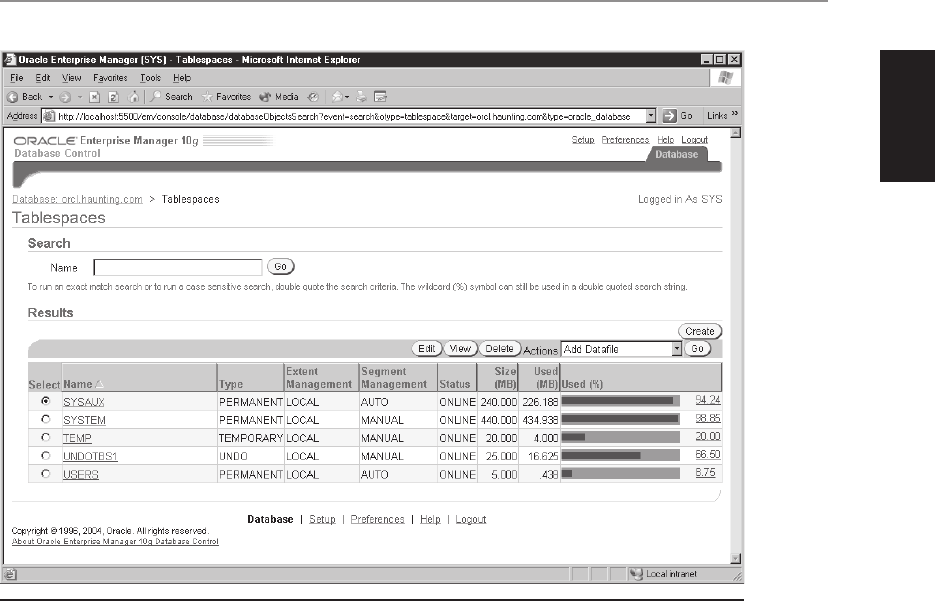The height and width of the screenshot is (601, 935).
Task: Click the Create button
Action: (699, 332)
